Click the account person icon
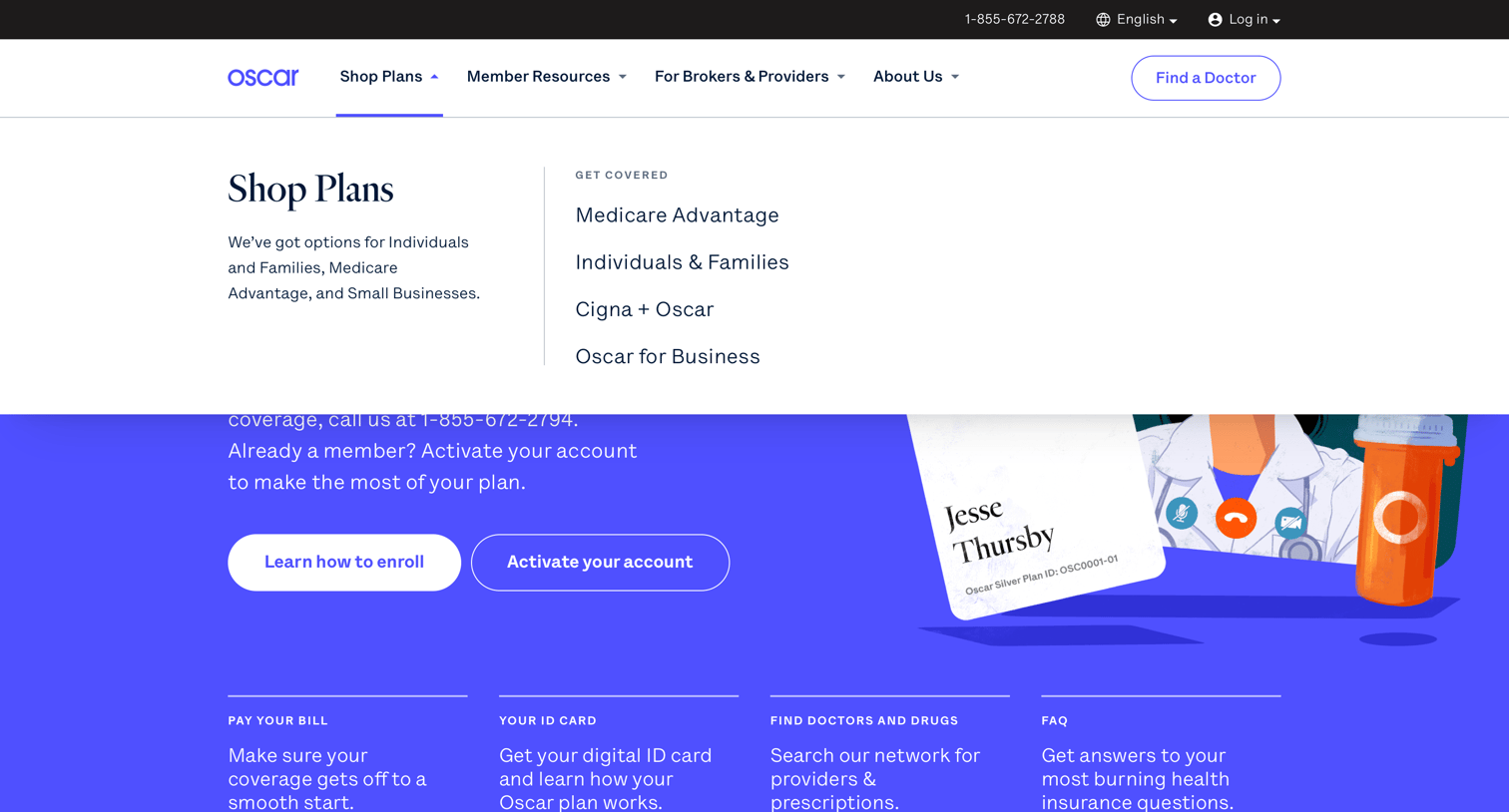 (x=1215, y=20)
